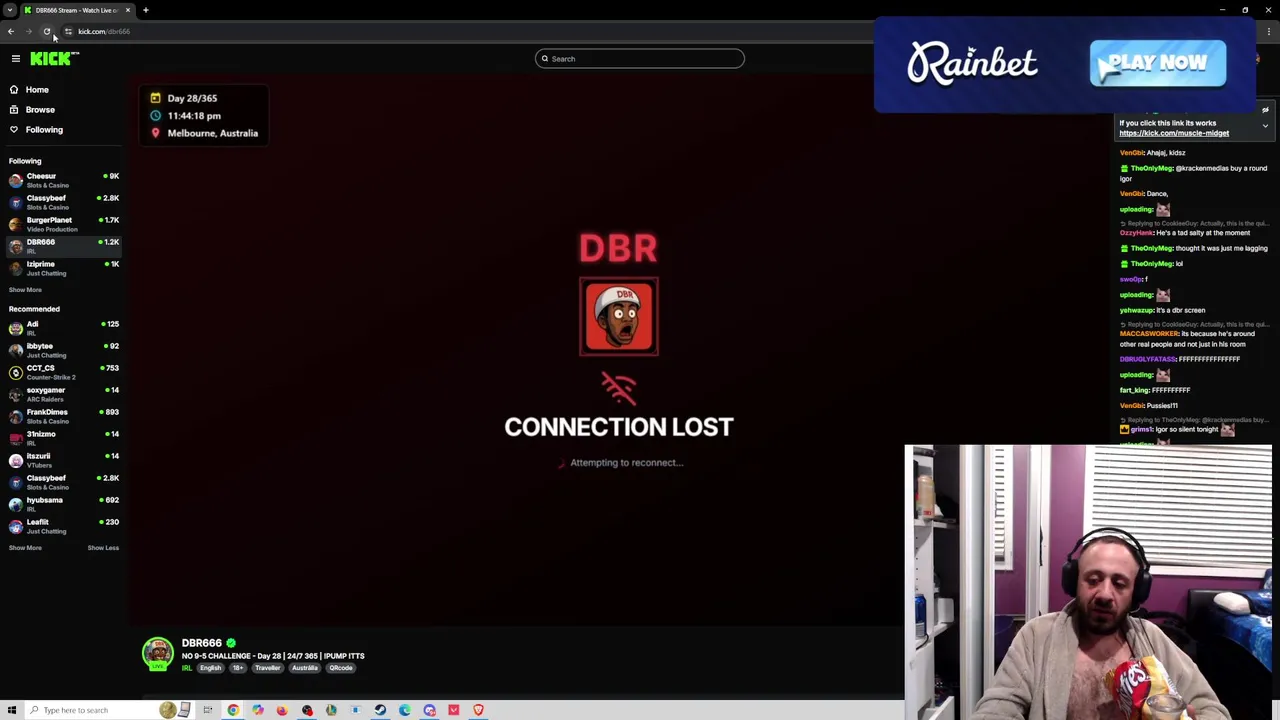This screenshot has height=720, width=1280.
Task: Open recommended channel ibbytee
Action: (63, 350)
